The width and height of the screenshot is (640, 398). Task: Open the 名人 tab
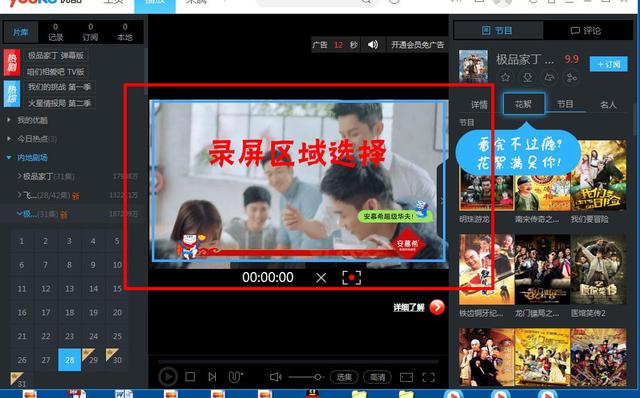tap(608, 105)
